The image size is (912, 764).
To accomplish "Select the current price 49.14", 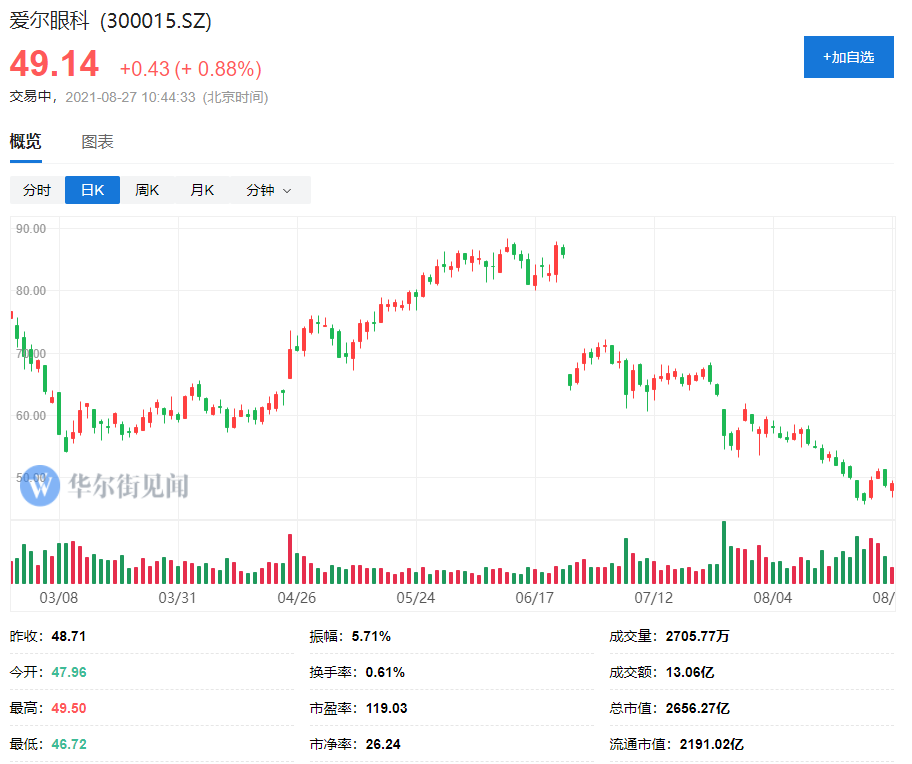I will click(x=54, y=64).
